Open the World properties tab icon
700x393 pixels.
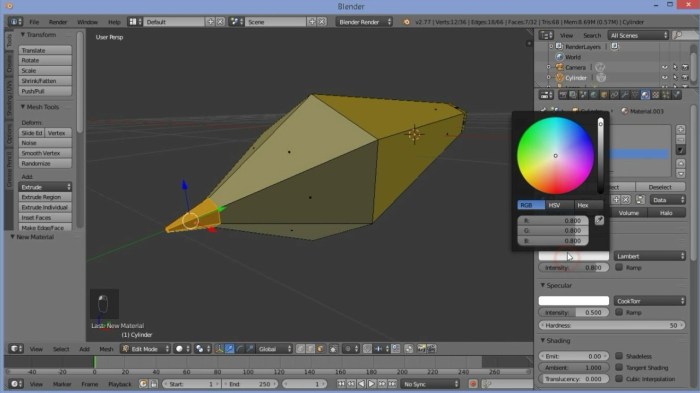[594, 95]
